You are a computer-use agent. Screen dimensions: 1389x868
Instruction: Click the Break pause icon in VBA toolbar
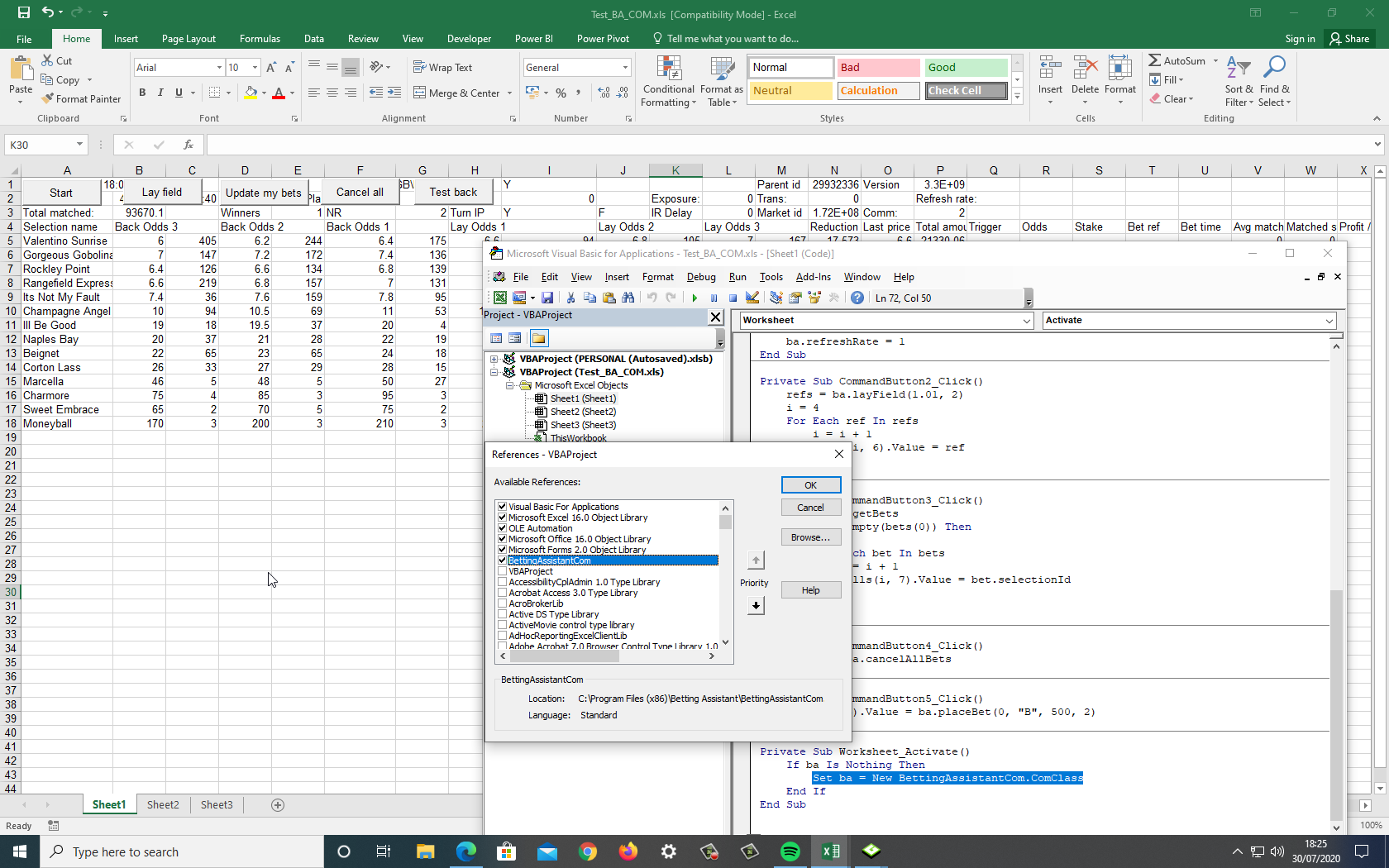[714, 298]
